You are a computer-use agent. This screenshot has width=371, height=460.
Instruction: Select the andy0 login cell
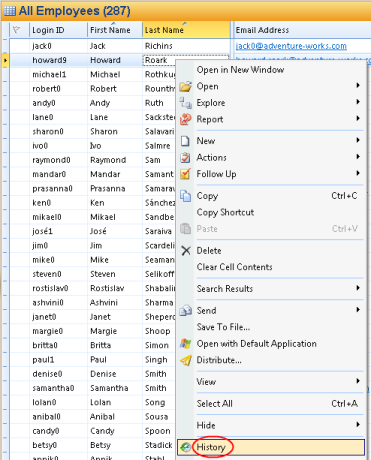click(x=58, y=103)
